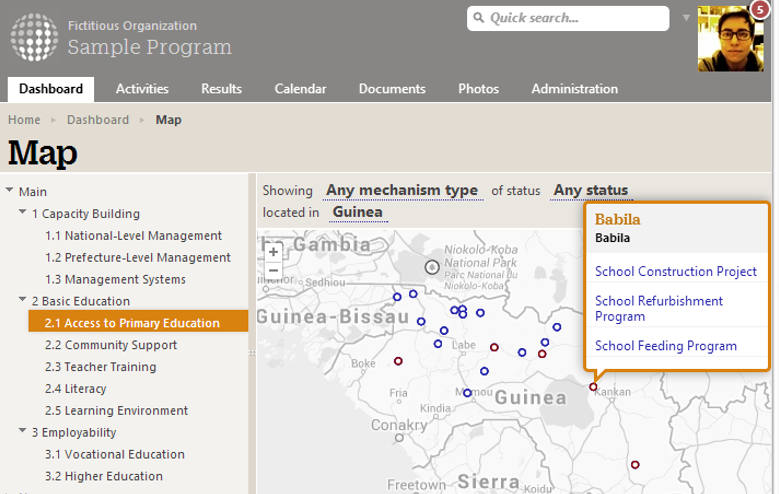779x494 pixels.
Task: Open School Refurbishment Program link
Action: coord(659,309)
